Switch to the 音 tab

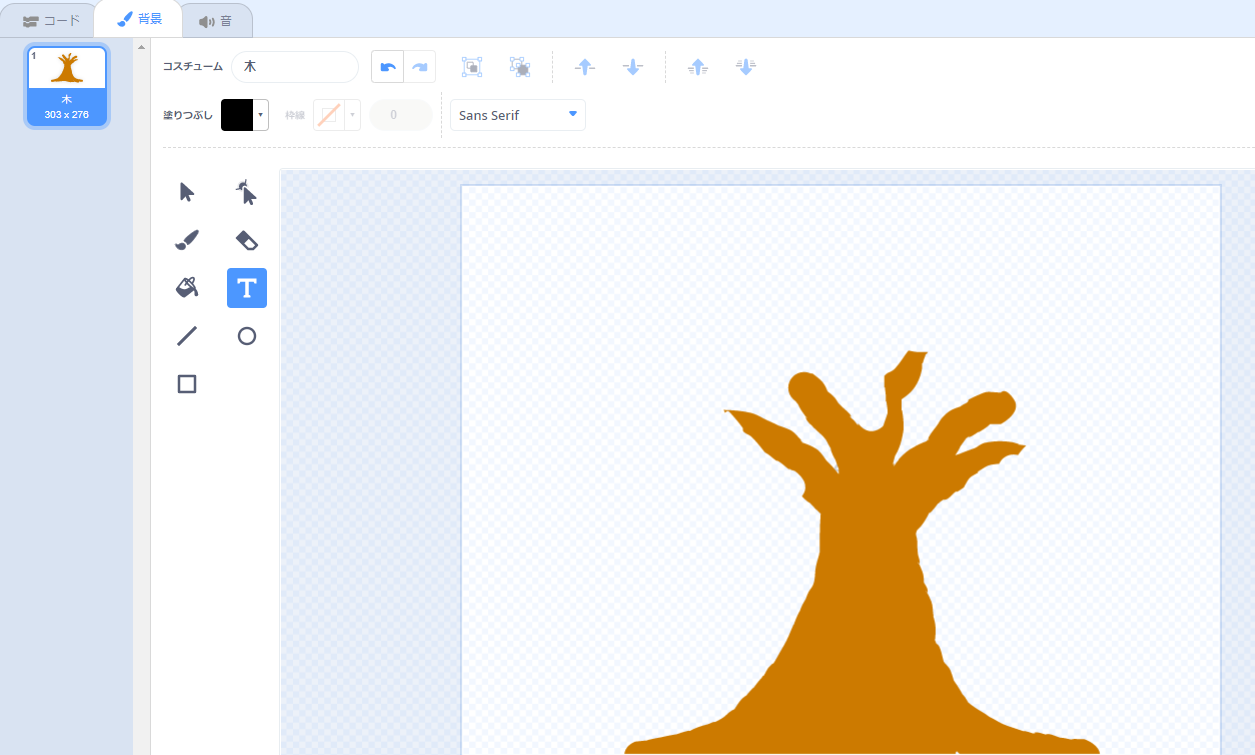(x=216, y=20)
